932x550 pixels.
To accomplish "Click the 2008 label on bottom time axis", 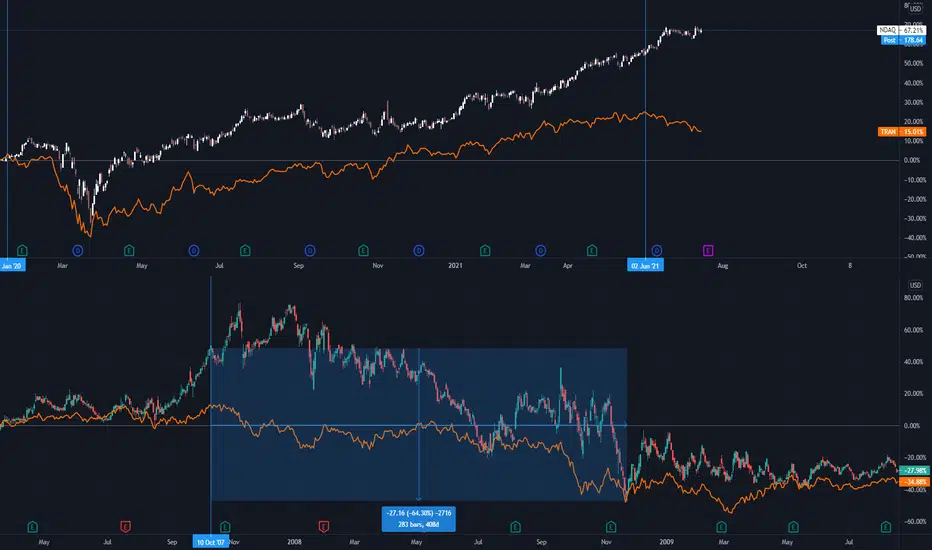I will [x=294, y=542].
